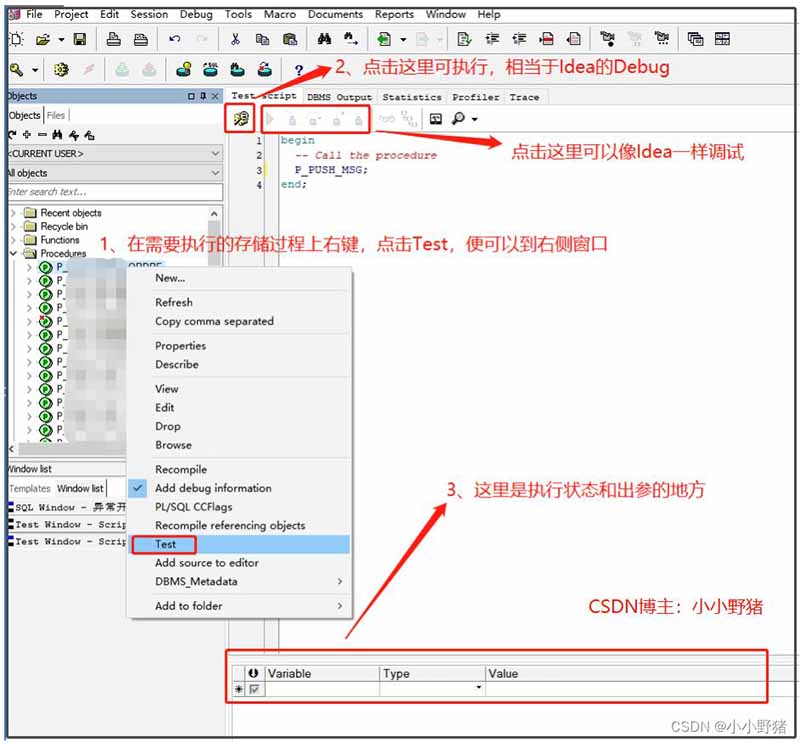Expand the Recent objects tree folder
Image resolution: width=800 pixels, height=742 pixels.
point(14,213)
